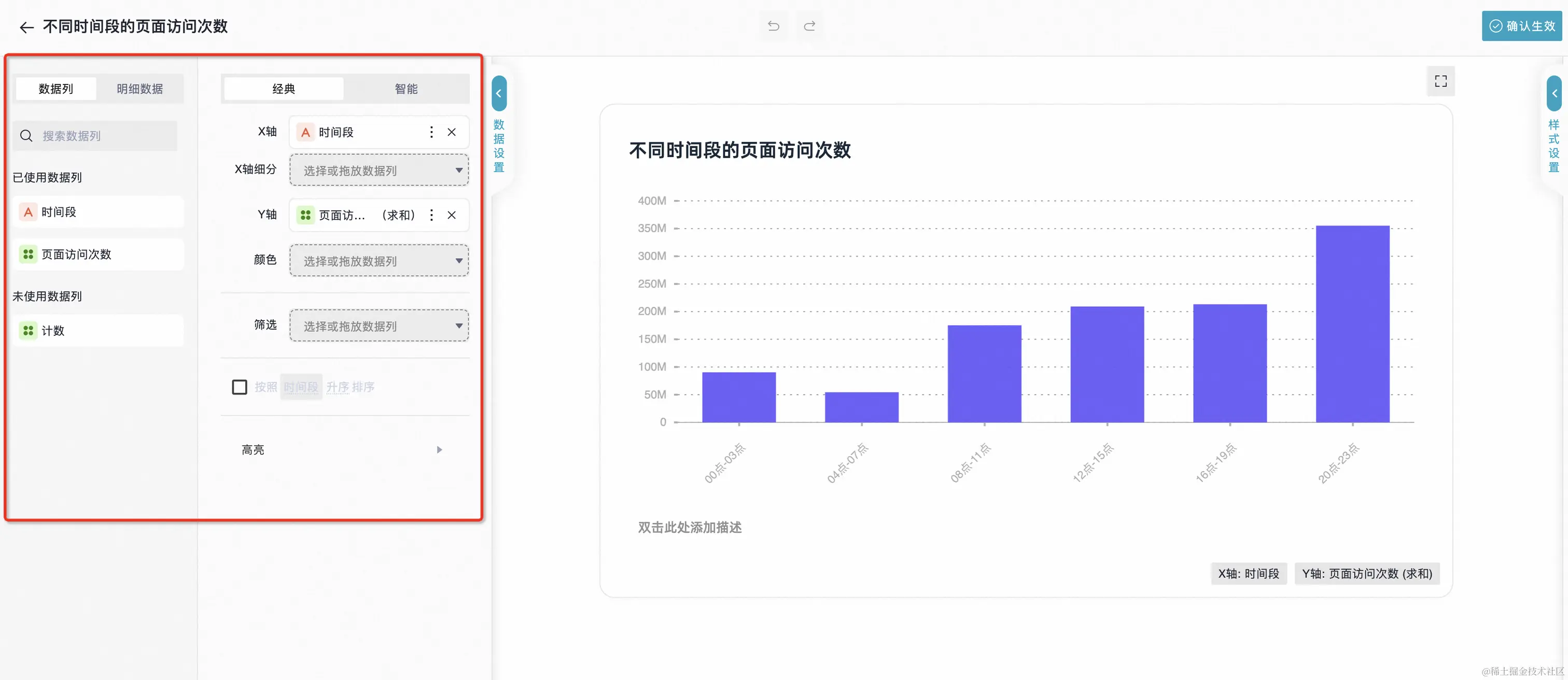The width and height of the screenshot is (1568, 680).
Task: Click the back arrow icon
Action: point(26,27)
